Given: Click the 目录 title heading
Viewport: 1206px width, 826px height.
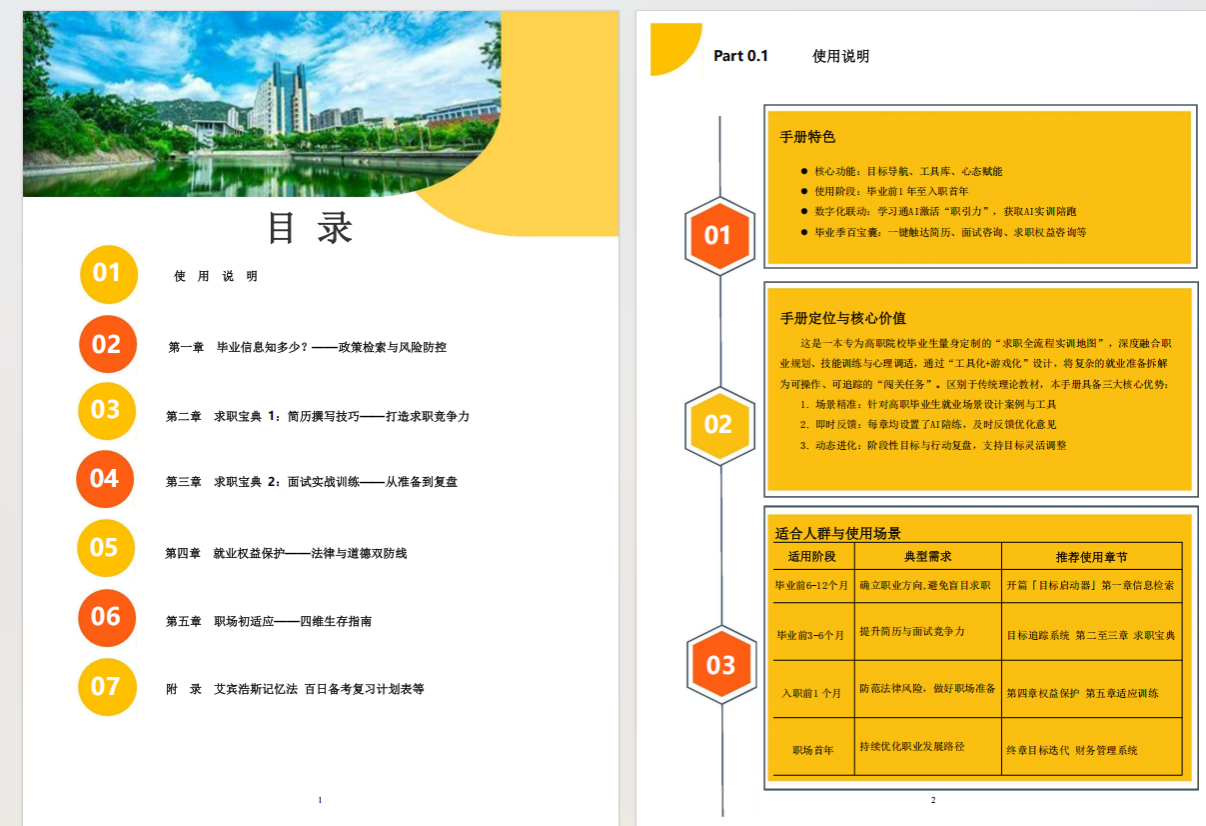Looking at the screenshot, I should [310, 228].
